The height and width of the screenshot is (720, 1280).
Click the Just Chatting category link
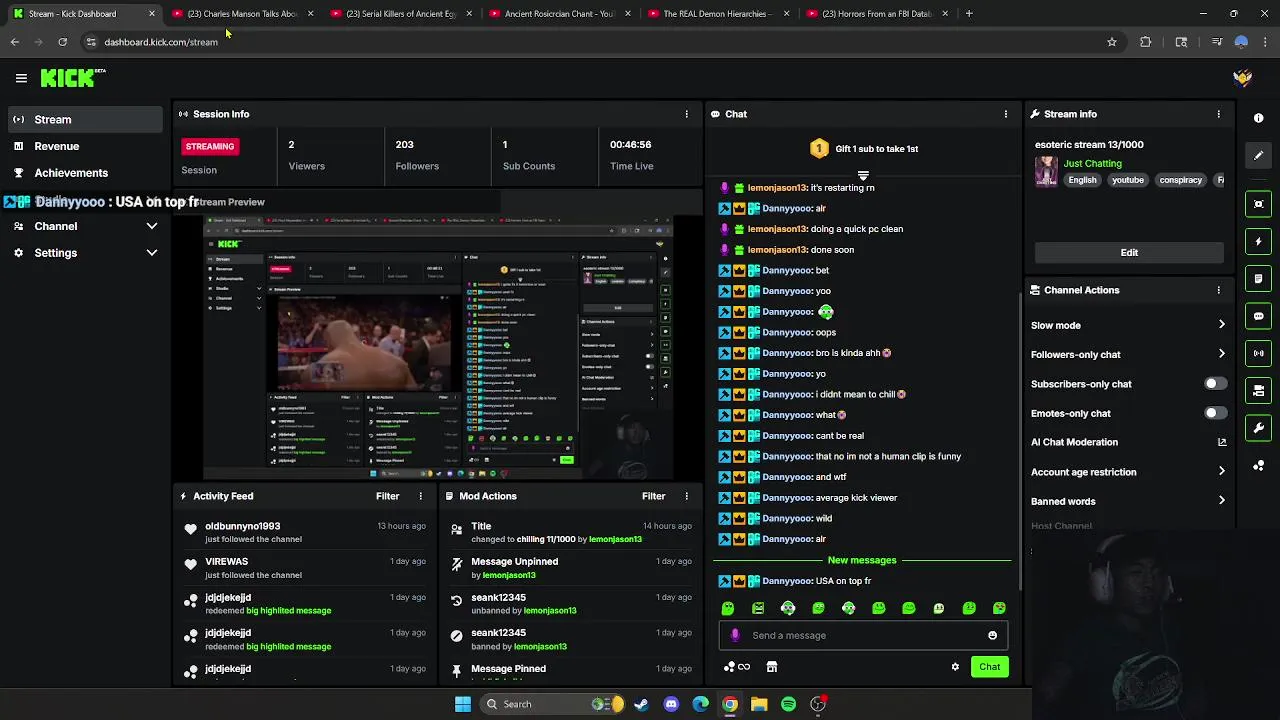tap(1092, 163)
